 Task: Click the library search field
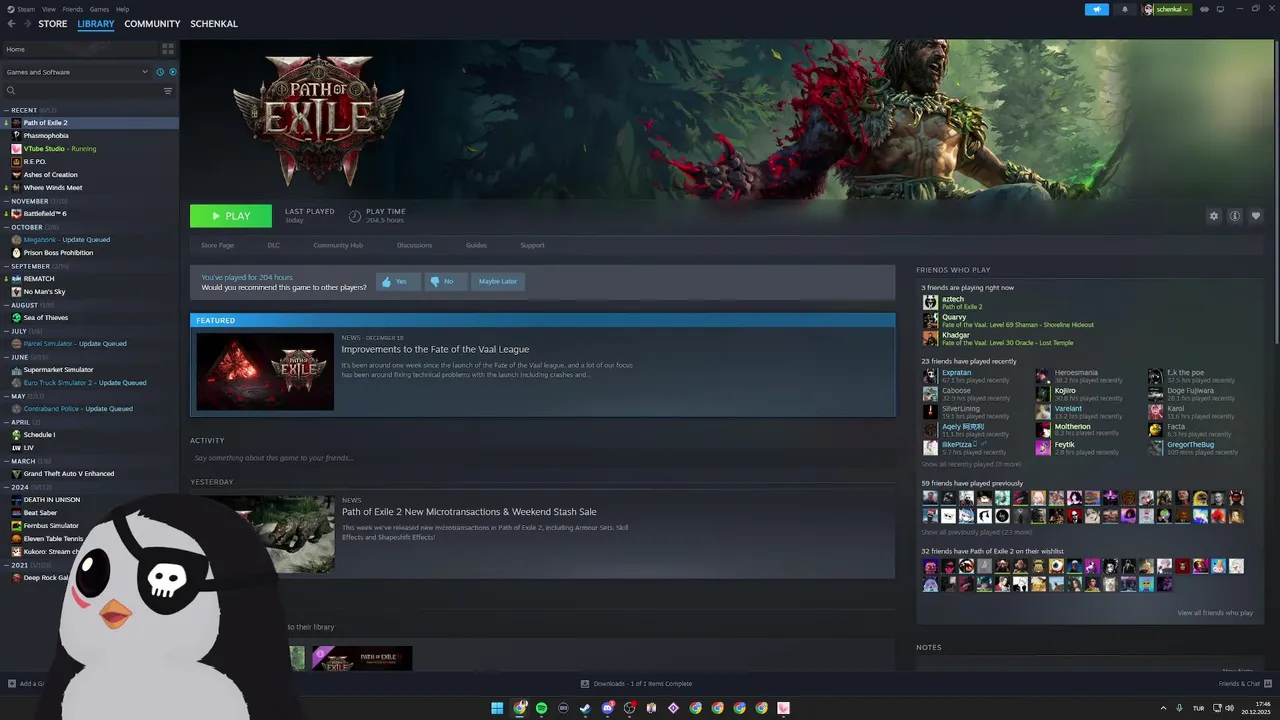[80, 91]
